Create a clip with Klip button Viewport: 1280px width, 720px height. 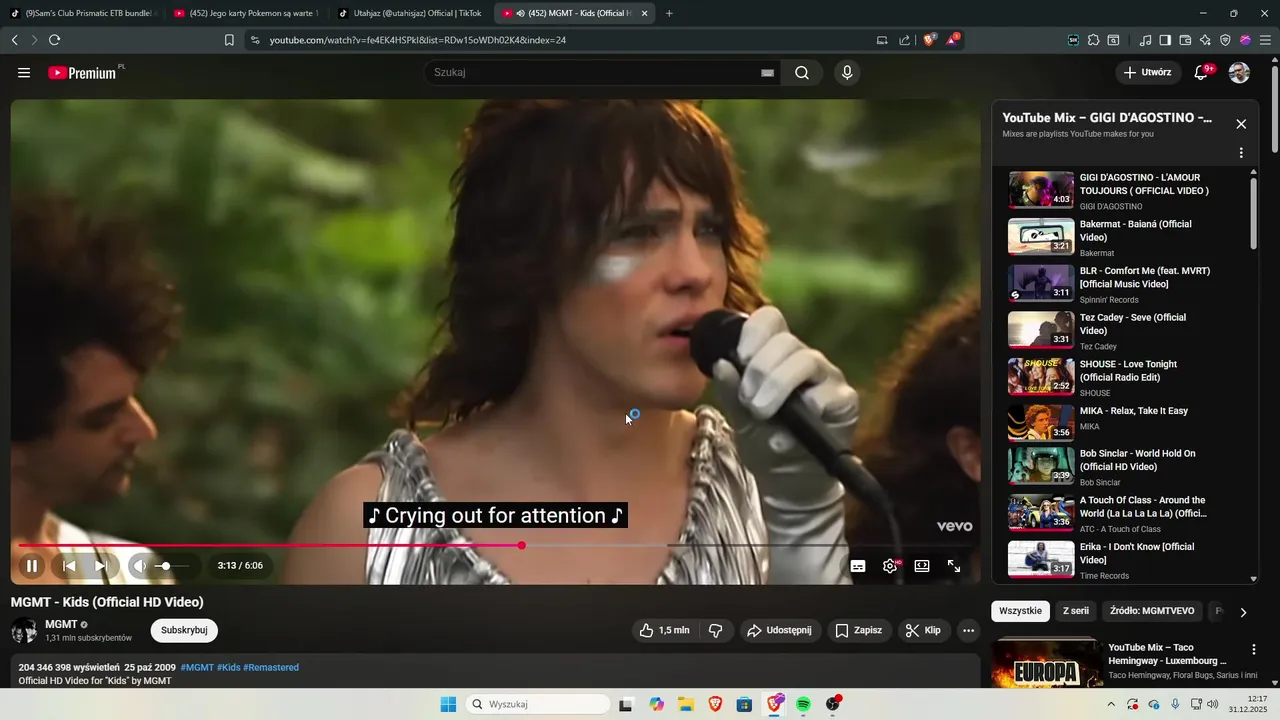923,630
